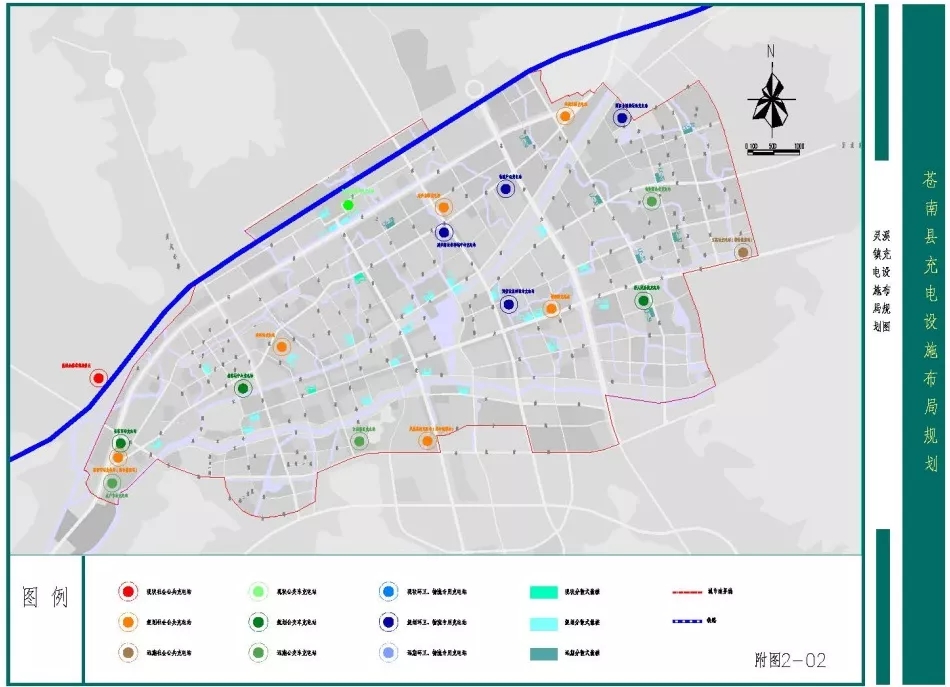Click the 附图2-02 figure number label
950x687 pixels.
pos(790,661)
